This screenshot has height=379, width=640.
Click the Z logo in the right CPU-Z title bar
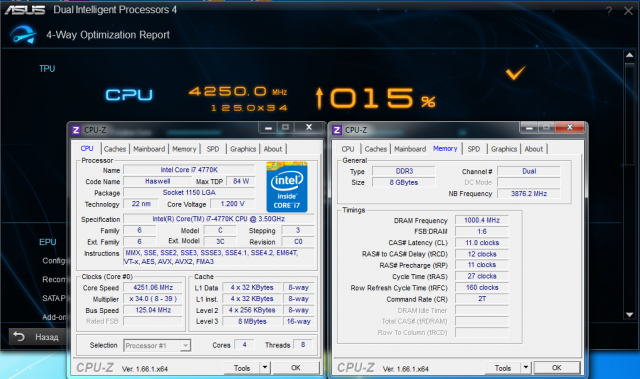(337, 130)
